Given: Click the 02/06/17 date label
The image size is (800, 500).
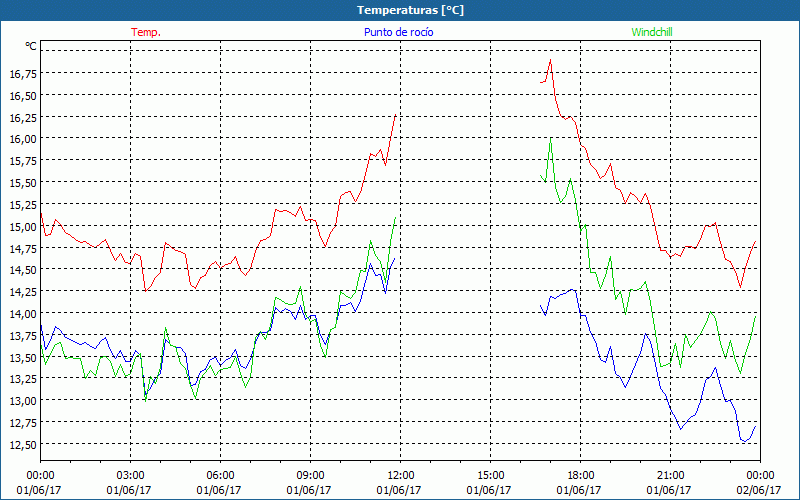Looking at the screenshot, I should [x=759, y=490].
